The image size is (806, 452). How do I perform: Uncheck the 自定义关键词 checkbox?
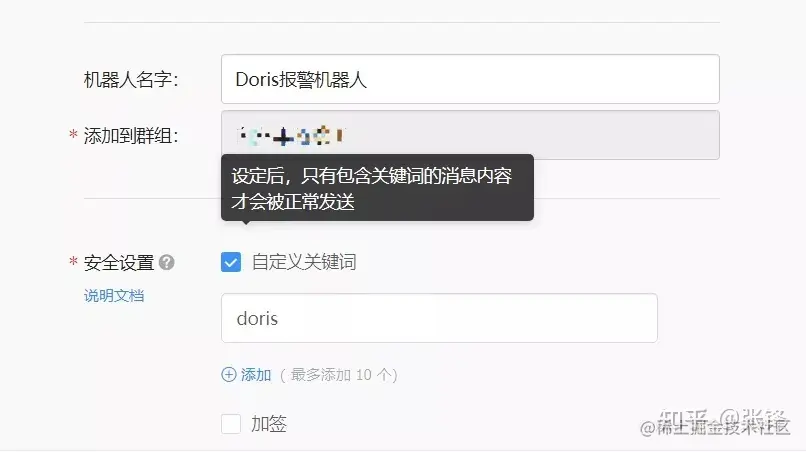click(231, 262)
